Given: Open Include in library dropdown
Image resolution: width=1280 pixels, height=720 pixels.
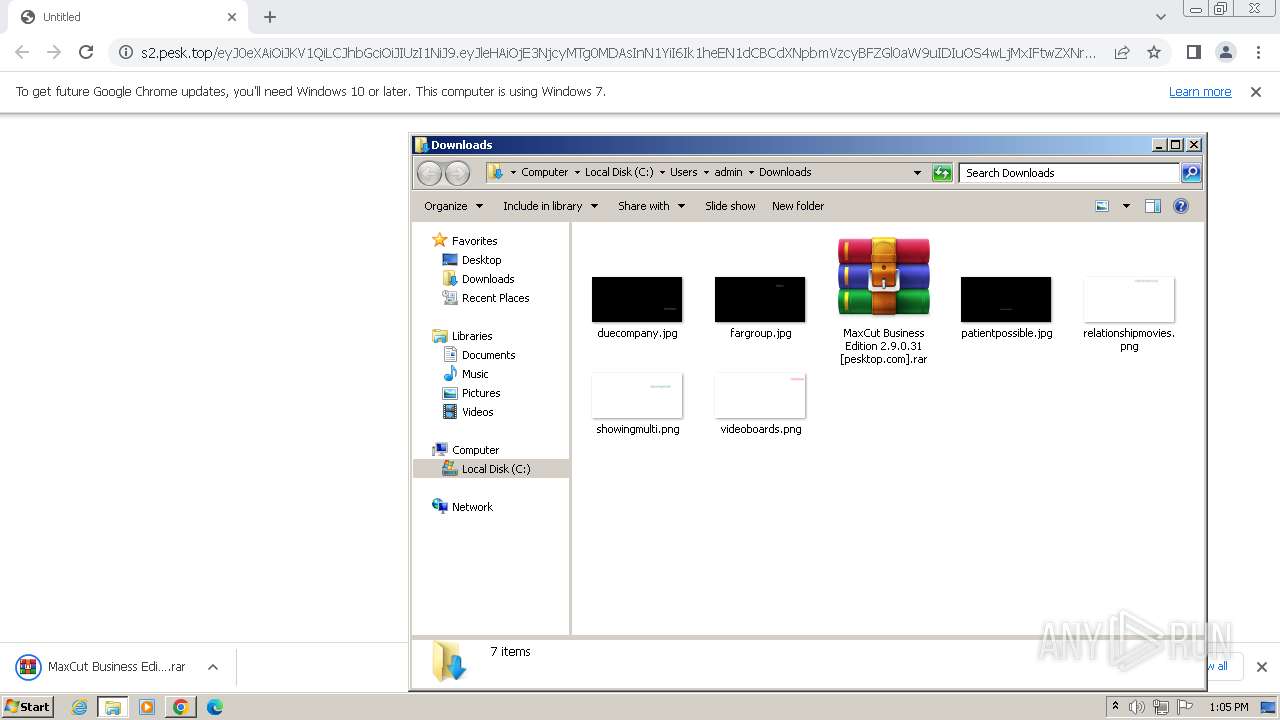Looking at the screenshot, I should point(550,206).
